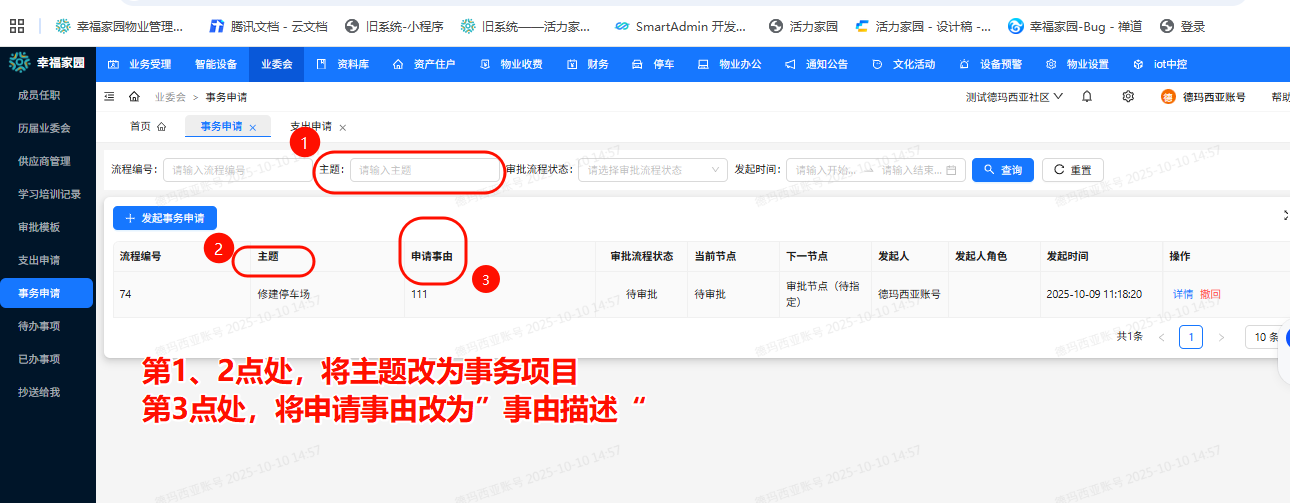The image size is (1290, 503).
Task: Click the calendar icon in date range field
Action: coord(951,170)
